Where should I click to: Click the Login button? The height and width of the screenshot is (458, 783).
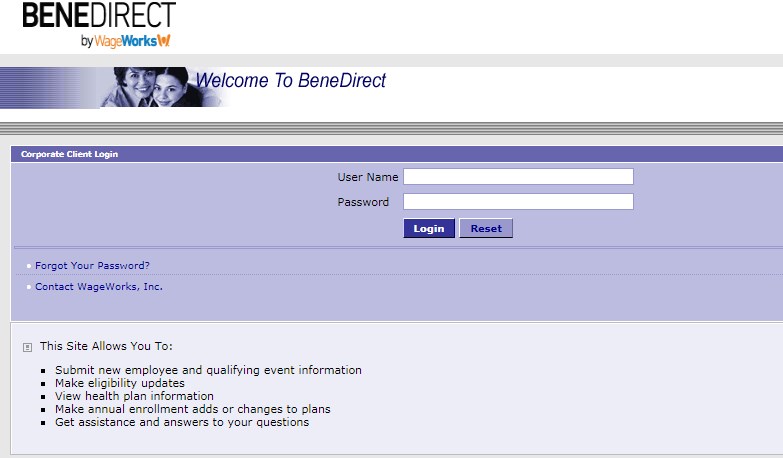429,228
